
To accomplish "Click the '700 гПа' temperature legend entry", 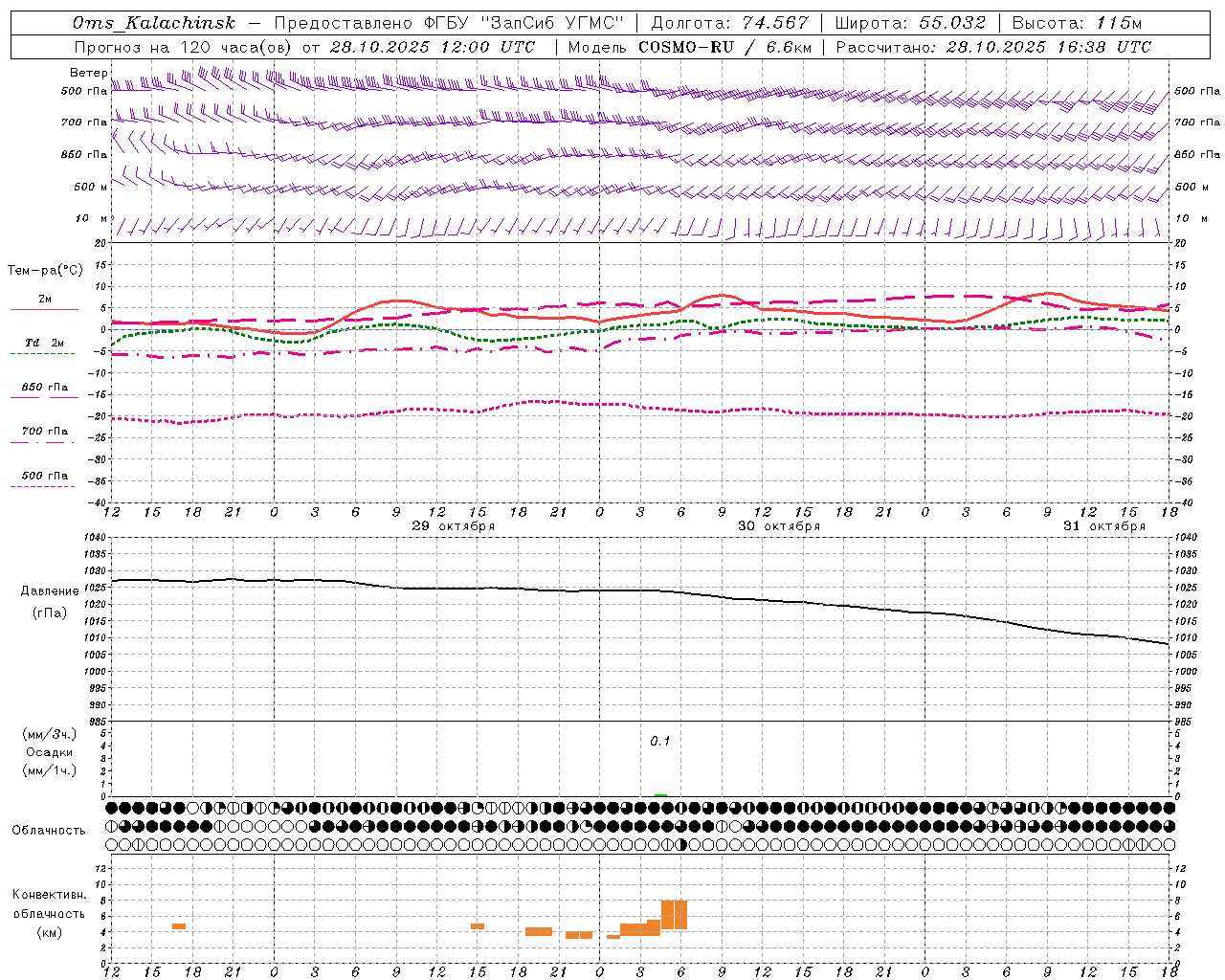I will [x=45, y=431].
